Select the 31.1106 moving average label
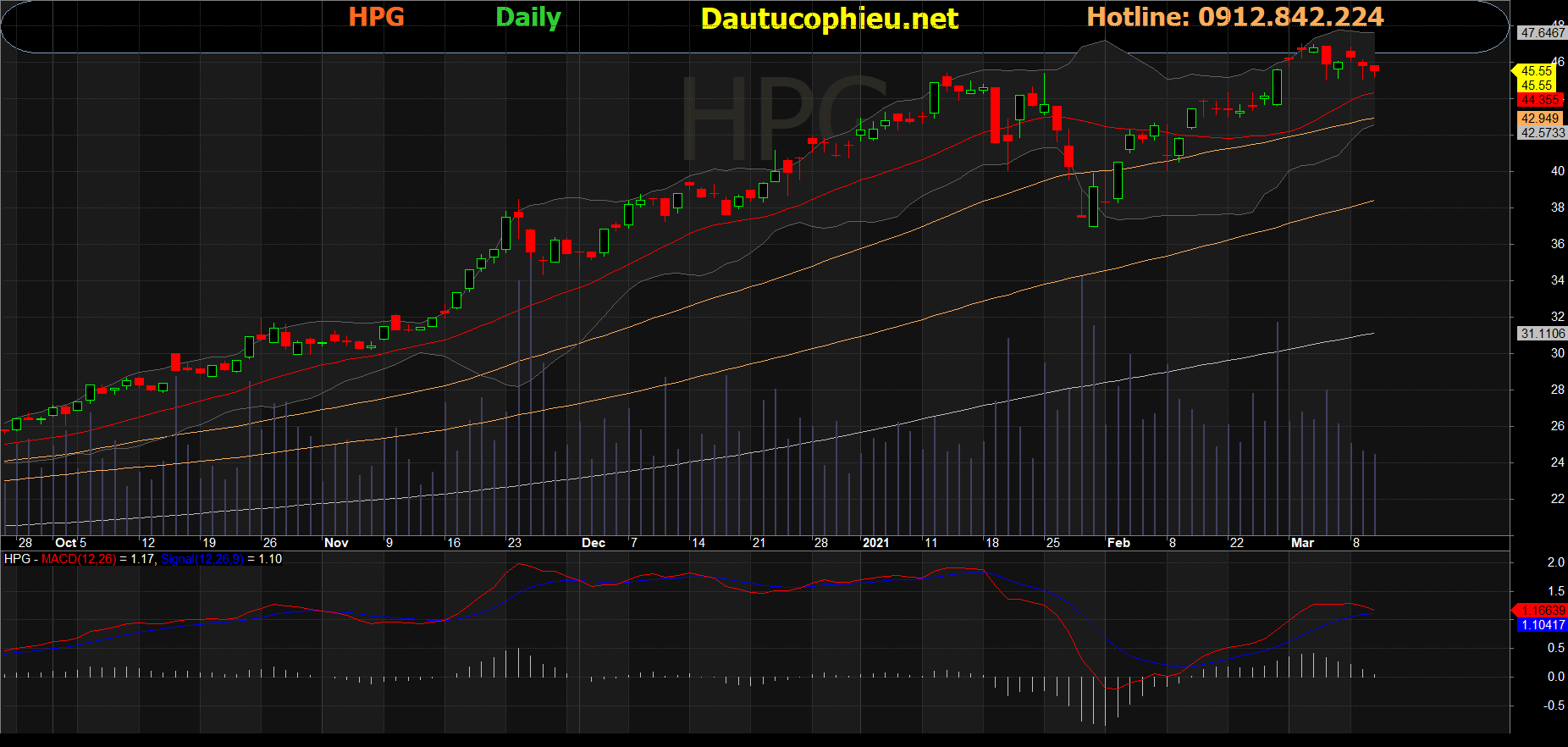The height and width of the screenshot is (747, 1568). [1542, 334]
